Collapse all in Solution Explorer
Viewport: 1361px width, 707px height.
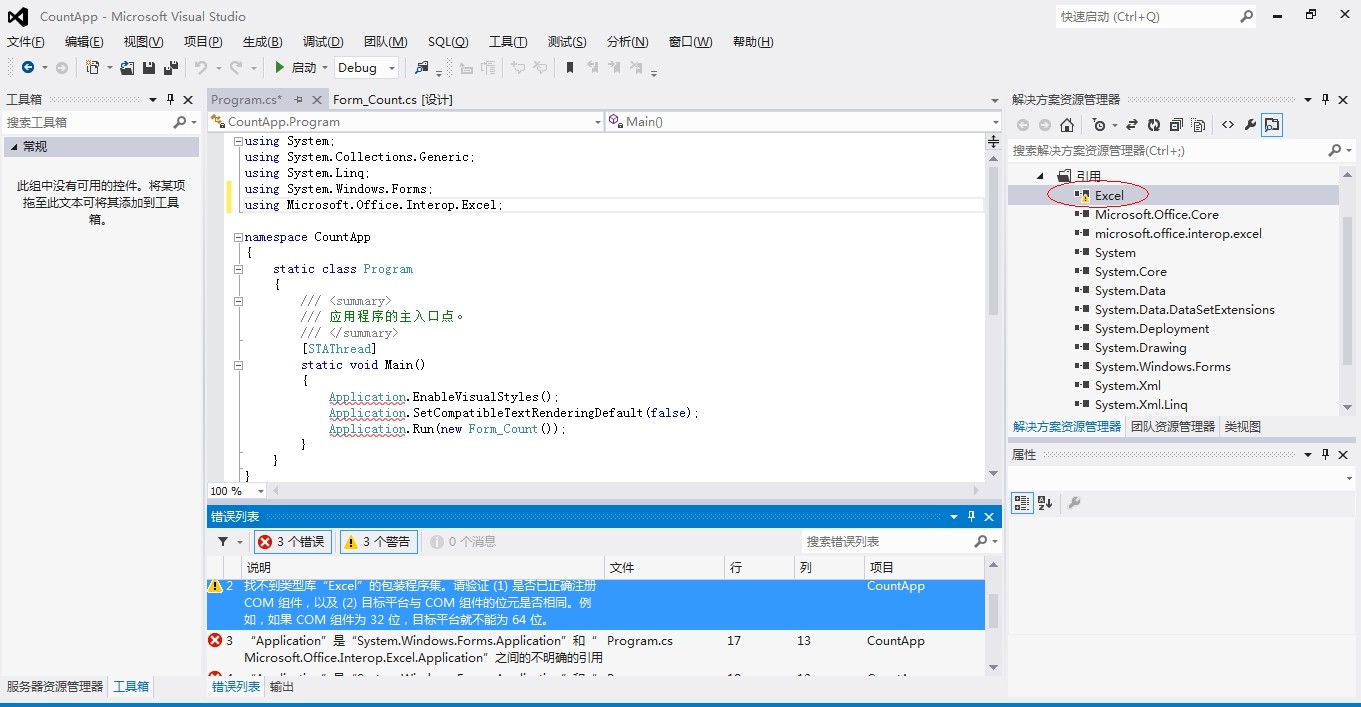[1176, 125]
